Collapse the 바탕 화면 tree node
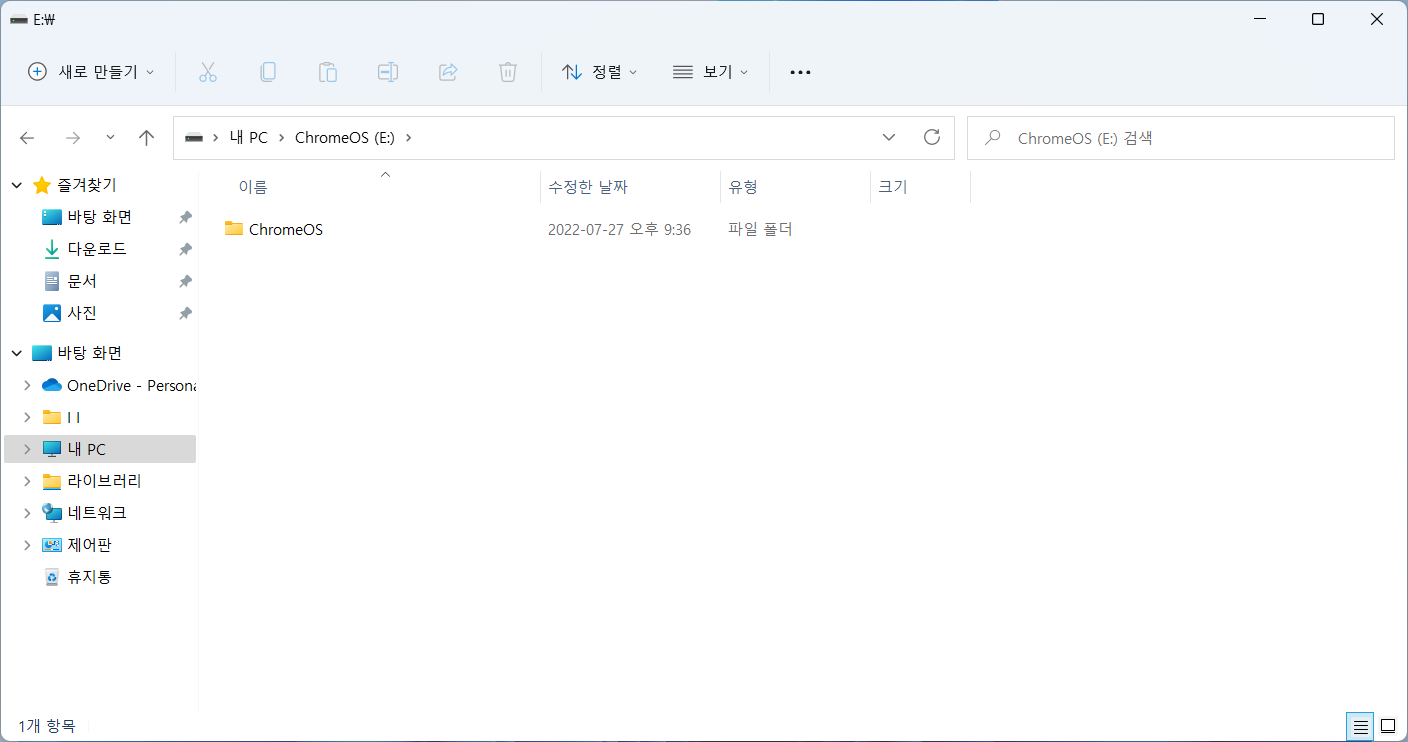The image size is (1408, 742). 17,353
